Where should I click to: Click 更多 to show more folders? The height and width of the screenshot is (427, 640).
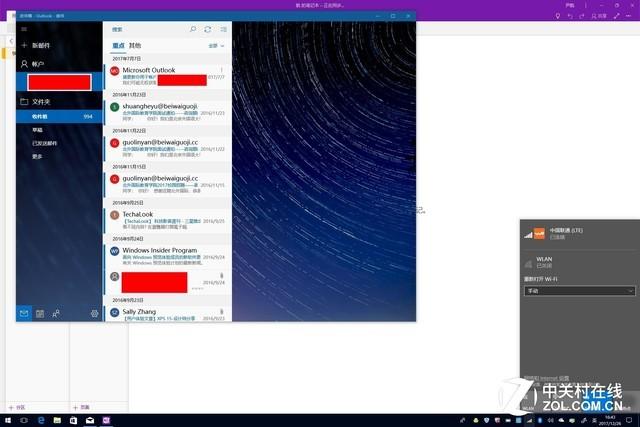[x=37, y=156]
